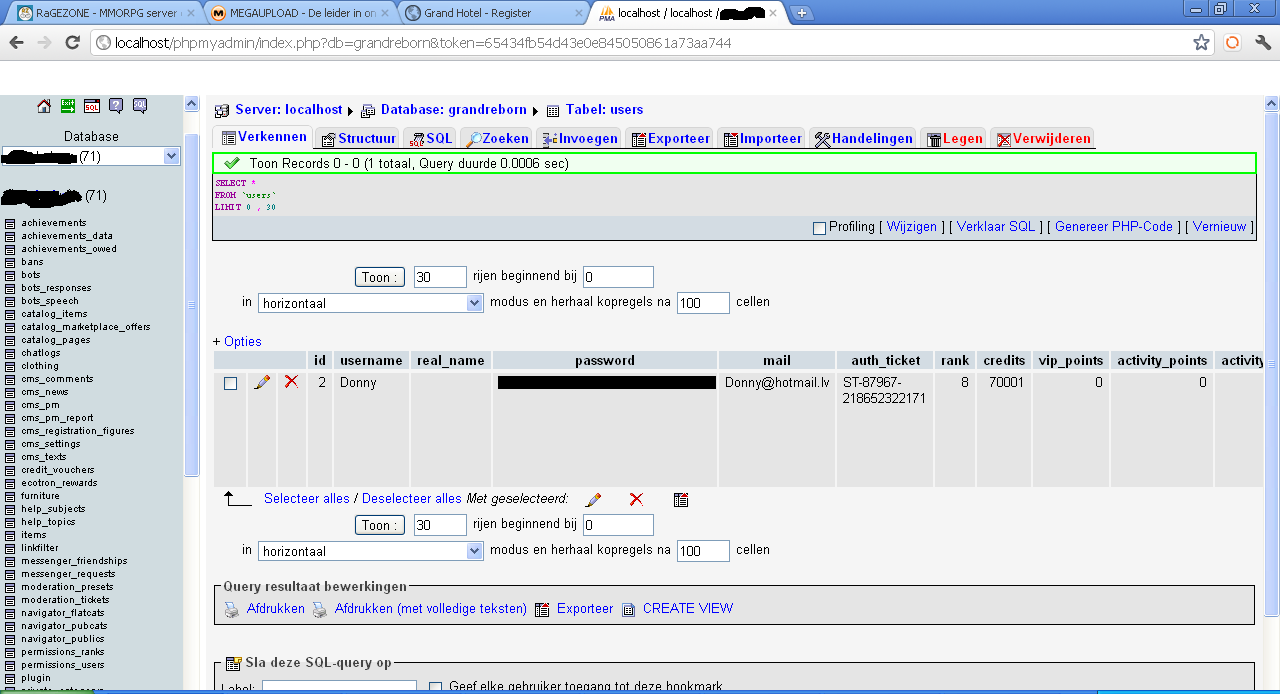Click the upper 'rijen beginnend bij' input field
Image resolution: width=1280 pixels, height=694 pixels.
(618, 277)
